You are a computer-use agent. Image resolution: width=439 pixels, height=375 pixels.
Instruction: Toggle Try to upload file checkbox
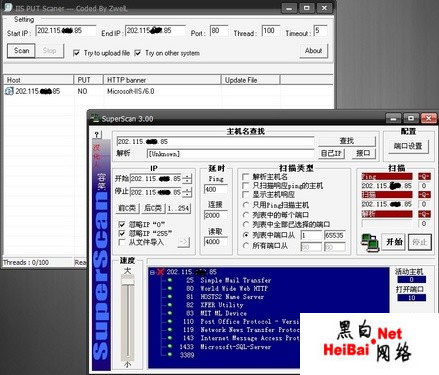(x=76, y=53)
